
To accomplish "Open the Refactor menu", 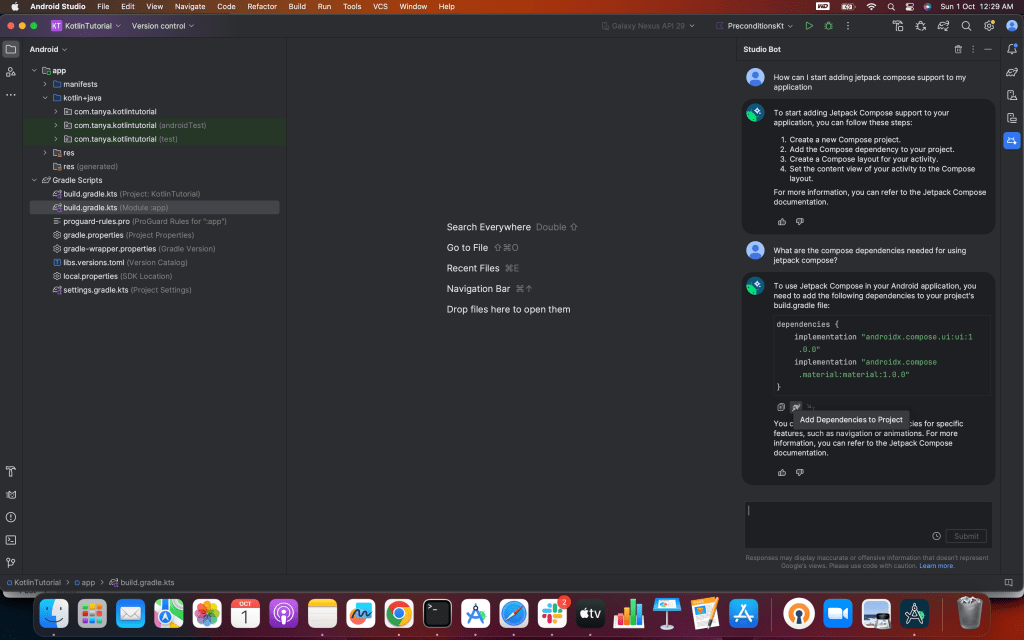I will 262,7.
